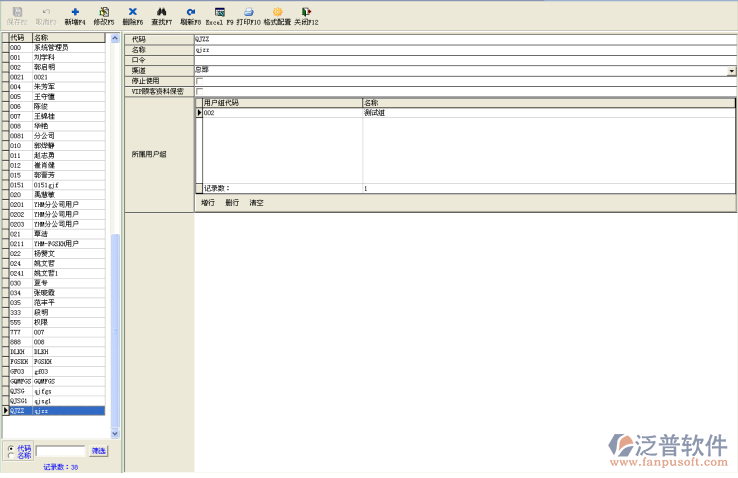
Task: Toggle the VIP顾客资料保密 checkbox
Action: [199, 91]
